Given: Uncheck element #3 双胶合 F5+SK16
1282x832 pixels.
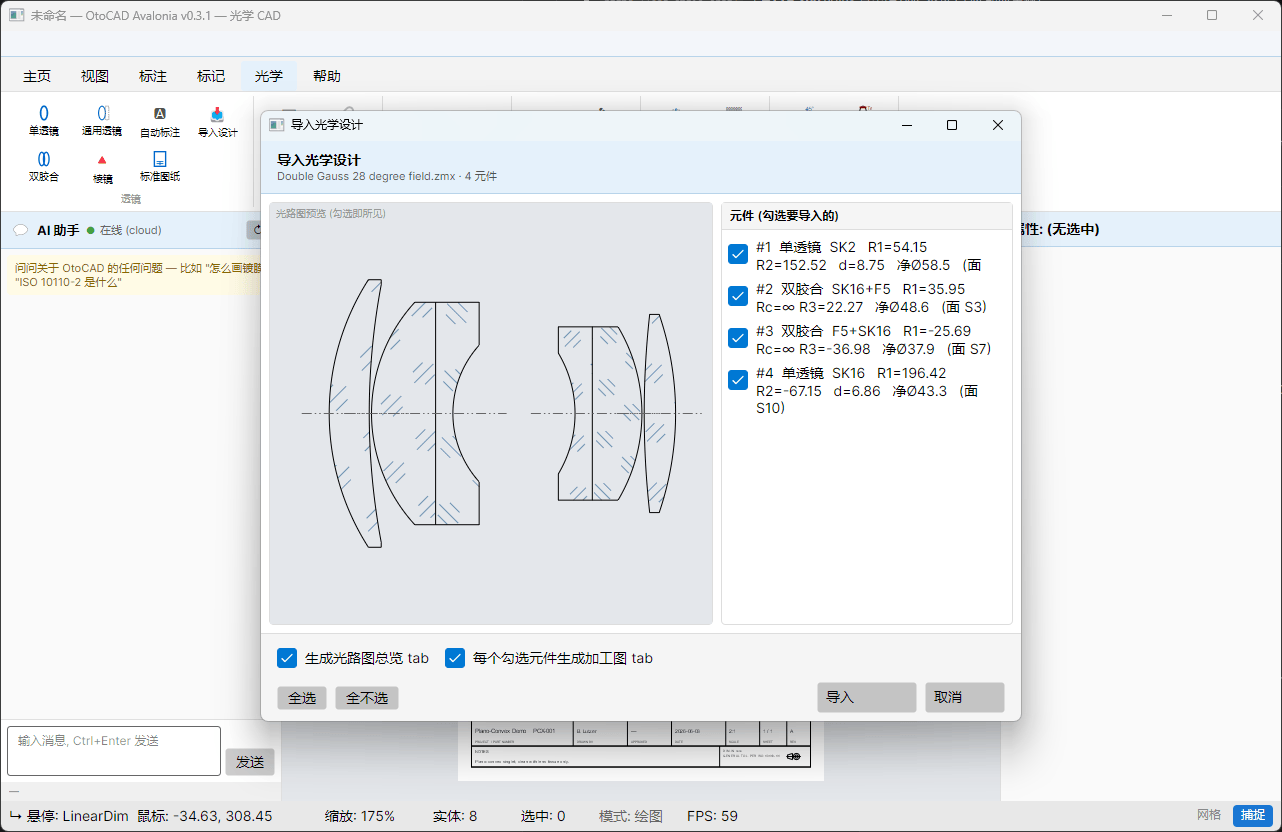Looking at the screenshot, I should point(738,338).
